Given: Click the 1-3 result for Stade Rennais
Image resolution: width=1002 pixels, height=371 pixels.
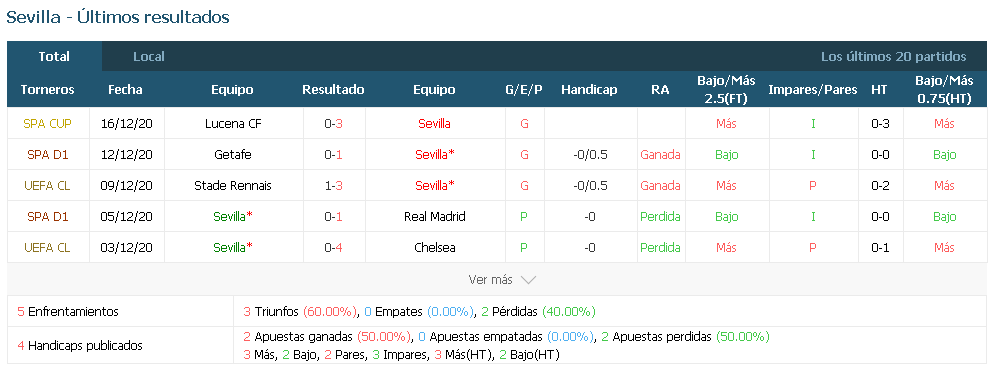Looking at the screenshot, I should tap(334, 186).
